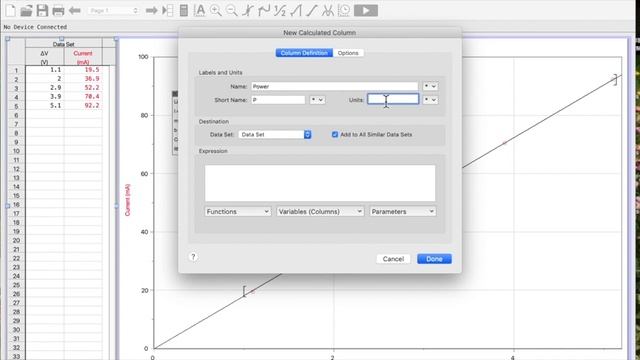Image resolution: width=640 pixels, height=360 pixels.
Task: Open Data Collection clock settings
Action: pos(344,10)
